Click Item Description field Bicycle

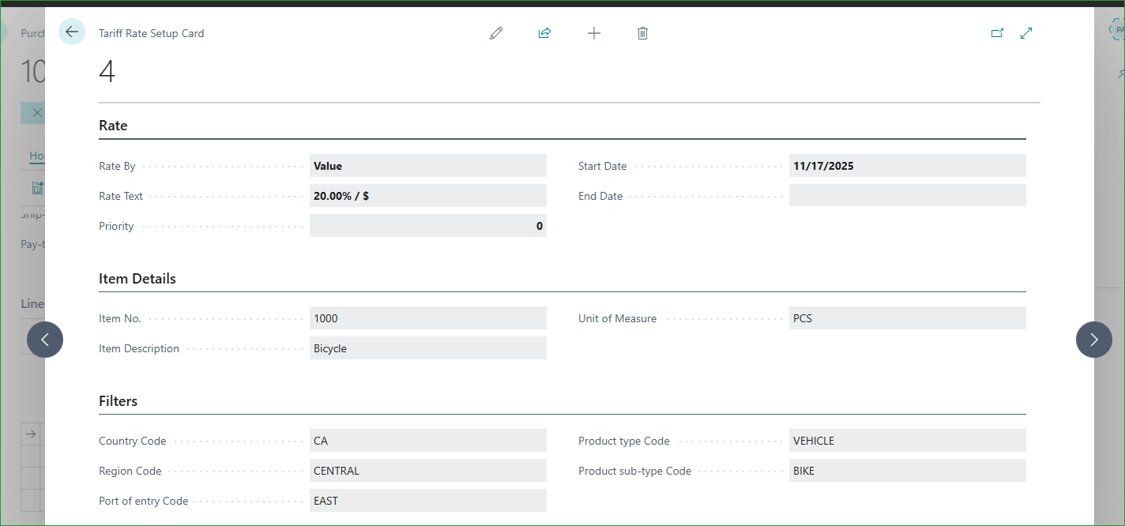tap(428, 348)
